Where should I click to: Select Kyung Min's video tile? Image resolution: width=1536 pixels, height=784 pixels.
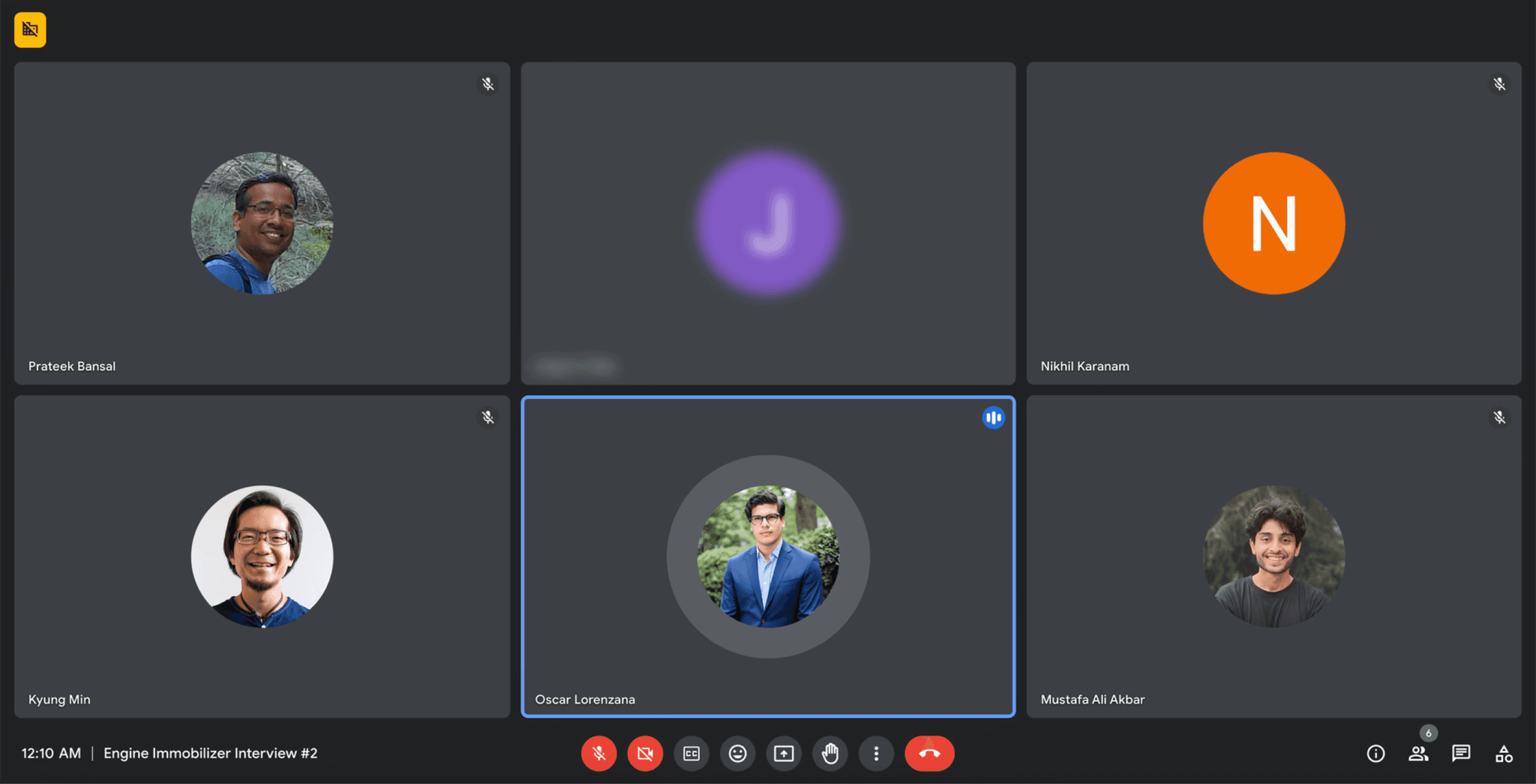(x=262, y=556)
